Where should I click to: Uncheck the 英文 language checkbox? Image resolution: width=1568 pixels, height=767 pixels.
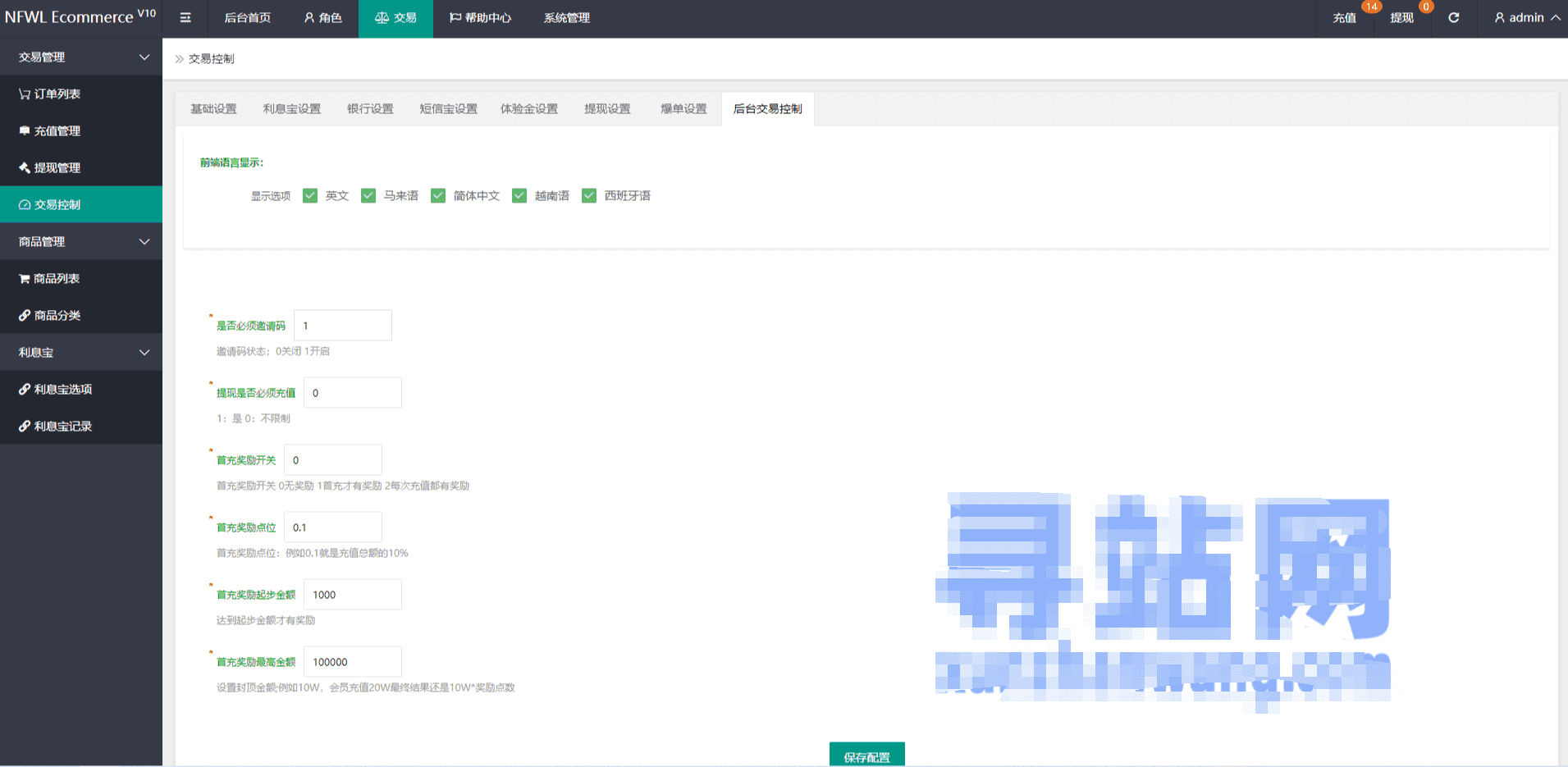[x=310, y=195]
